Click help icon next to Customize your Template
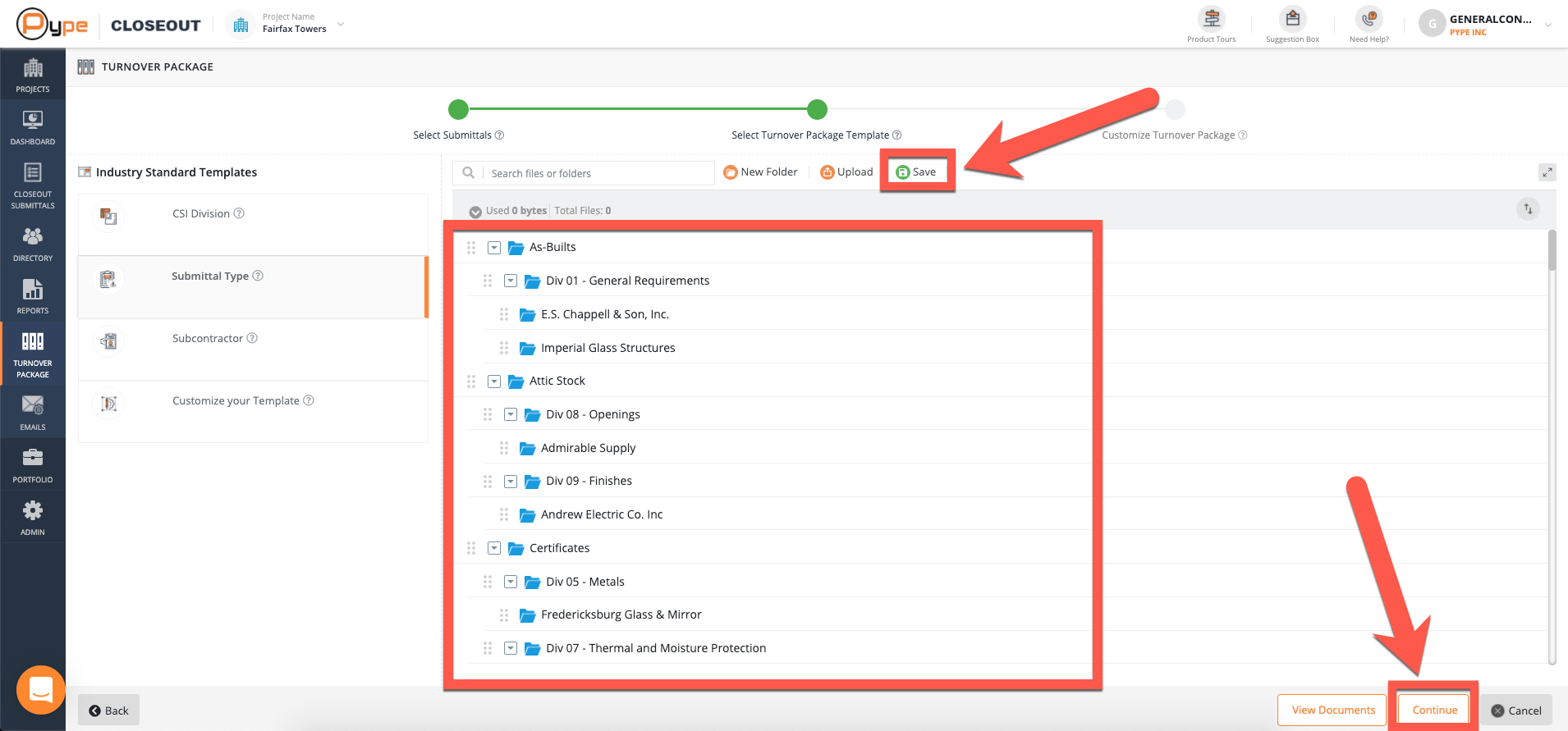 tap(309, 400)
